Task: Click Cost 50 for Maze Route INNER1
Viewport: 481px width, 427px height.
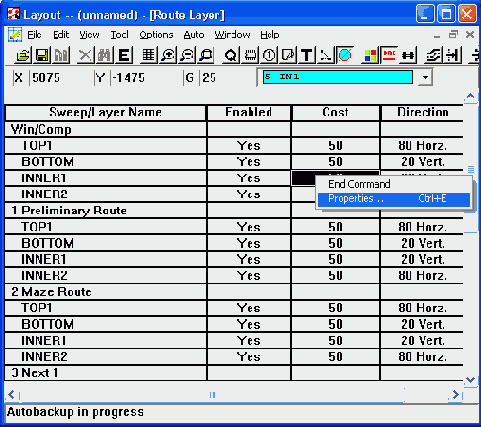Action: coord(335,340)
